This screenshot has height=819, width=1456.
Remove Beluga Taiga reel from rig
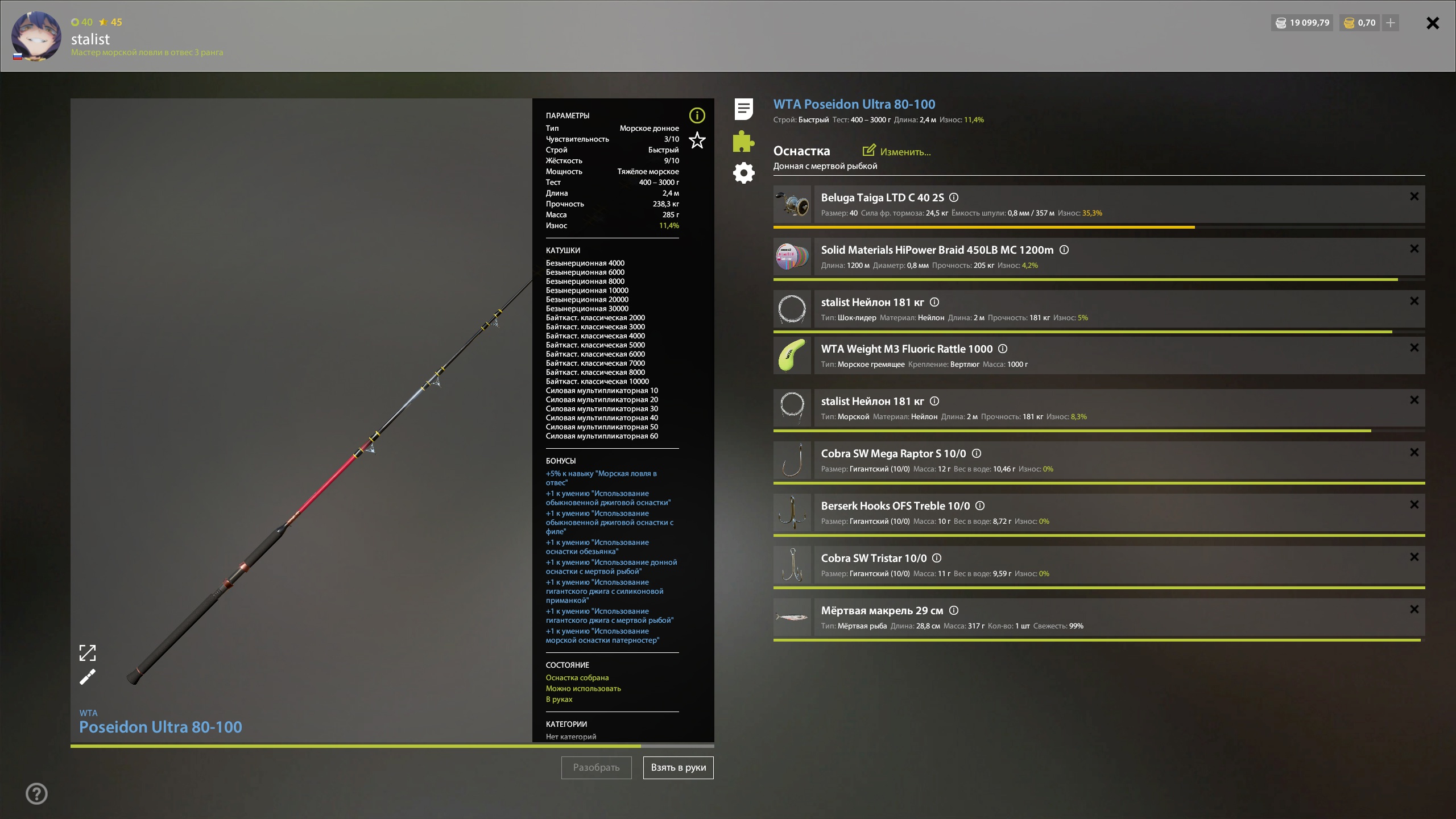(x=1414, y=196)
